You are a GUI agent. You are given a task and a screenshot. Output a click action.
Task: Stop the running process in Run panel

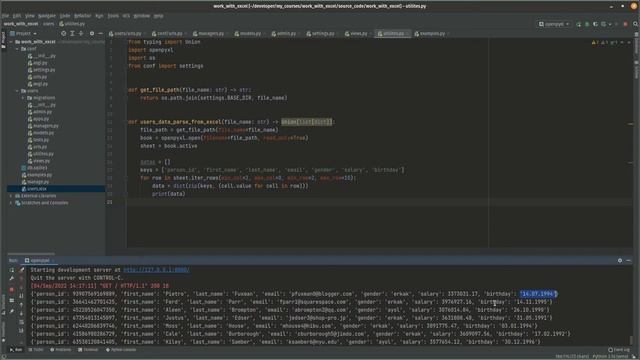[11, 289]
